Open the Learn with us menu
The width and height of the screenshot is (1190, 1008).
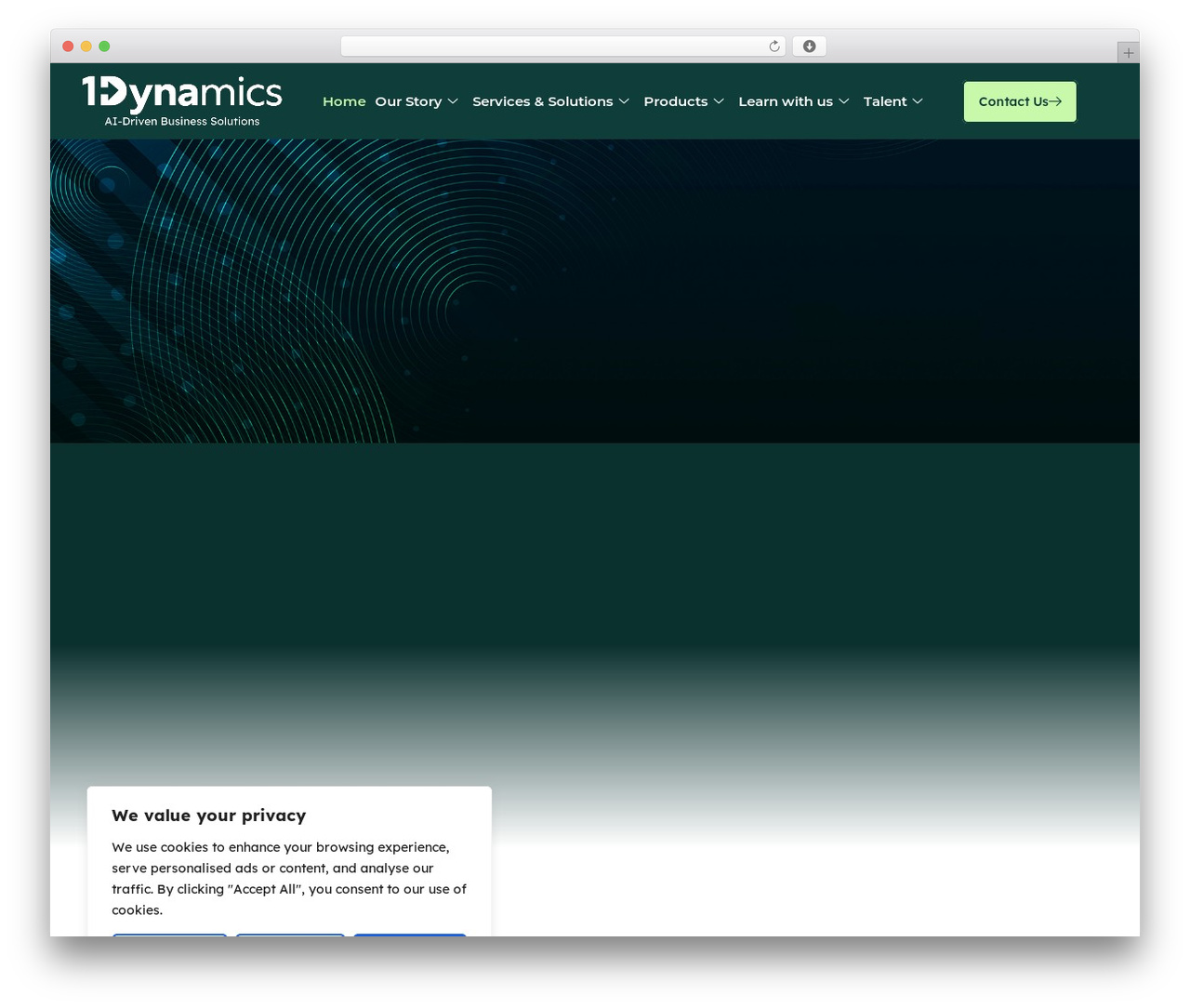pos(786,101)
